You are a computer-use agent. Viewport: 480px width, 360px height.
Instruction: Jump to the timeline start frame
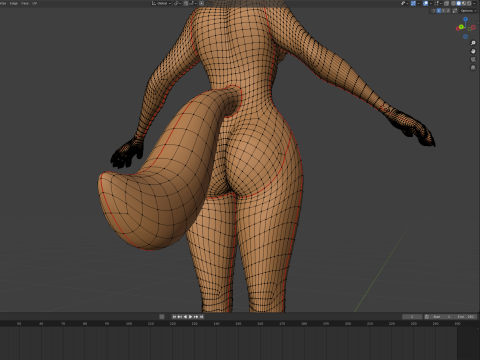tap(174, 317)
